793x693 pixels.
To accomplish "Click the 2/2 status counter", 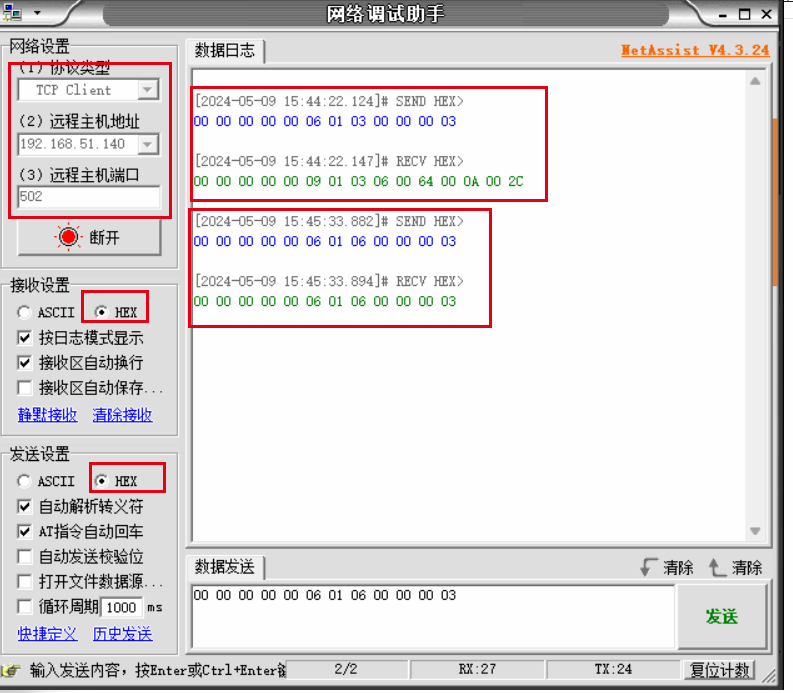I will (x=346, y=669).
